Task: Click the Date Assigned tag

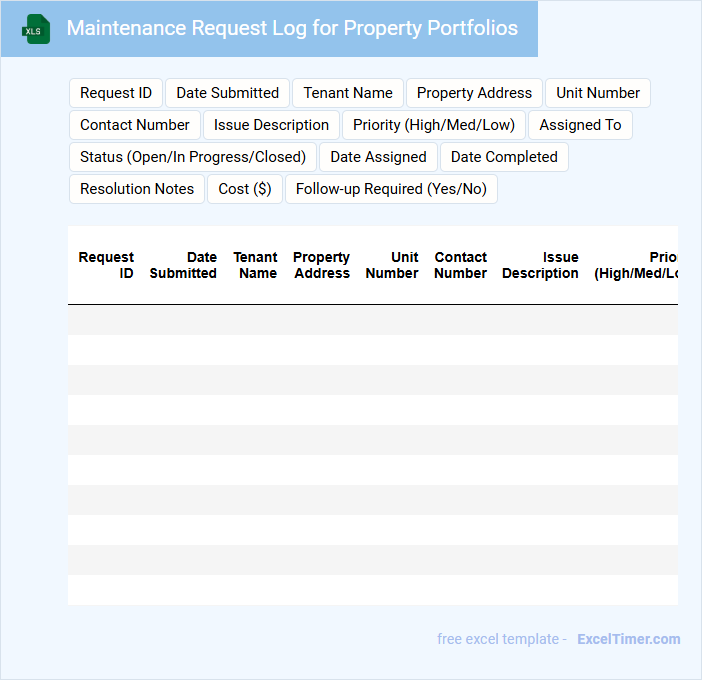Action: click(x=378, y=157)
